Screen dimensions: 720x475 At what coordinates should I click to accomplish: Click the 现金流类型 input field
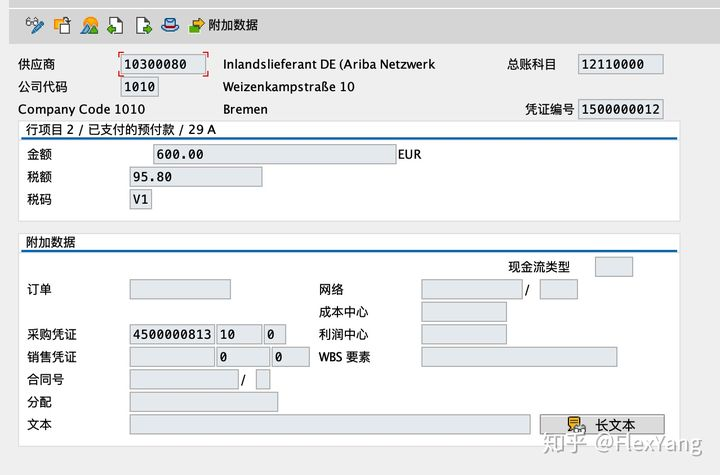coord(613,267)
